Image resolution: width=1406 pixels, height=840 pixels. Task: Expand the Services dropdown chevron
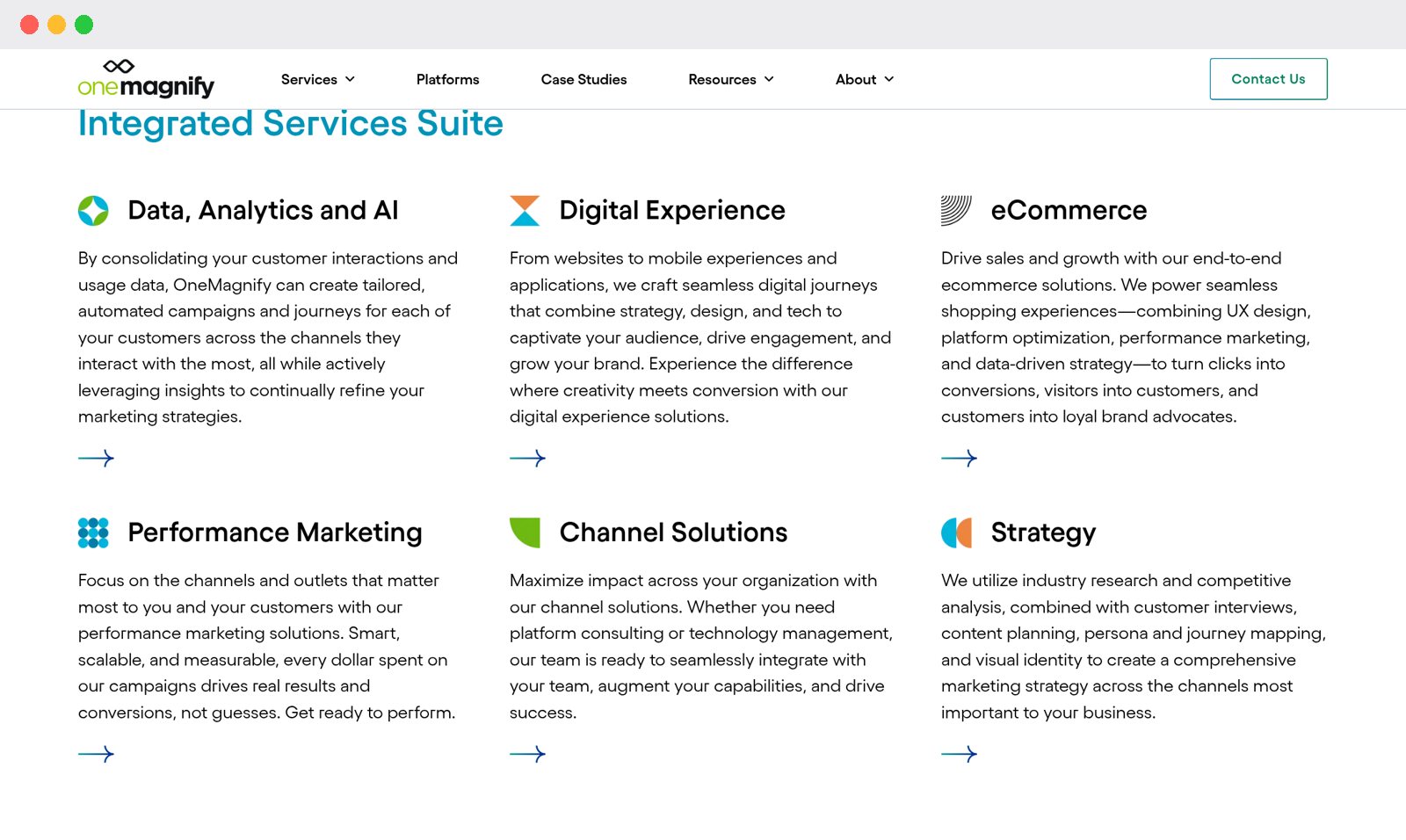[x=351, y=79]
